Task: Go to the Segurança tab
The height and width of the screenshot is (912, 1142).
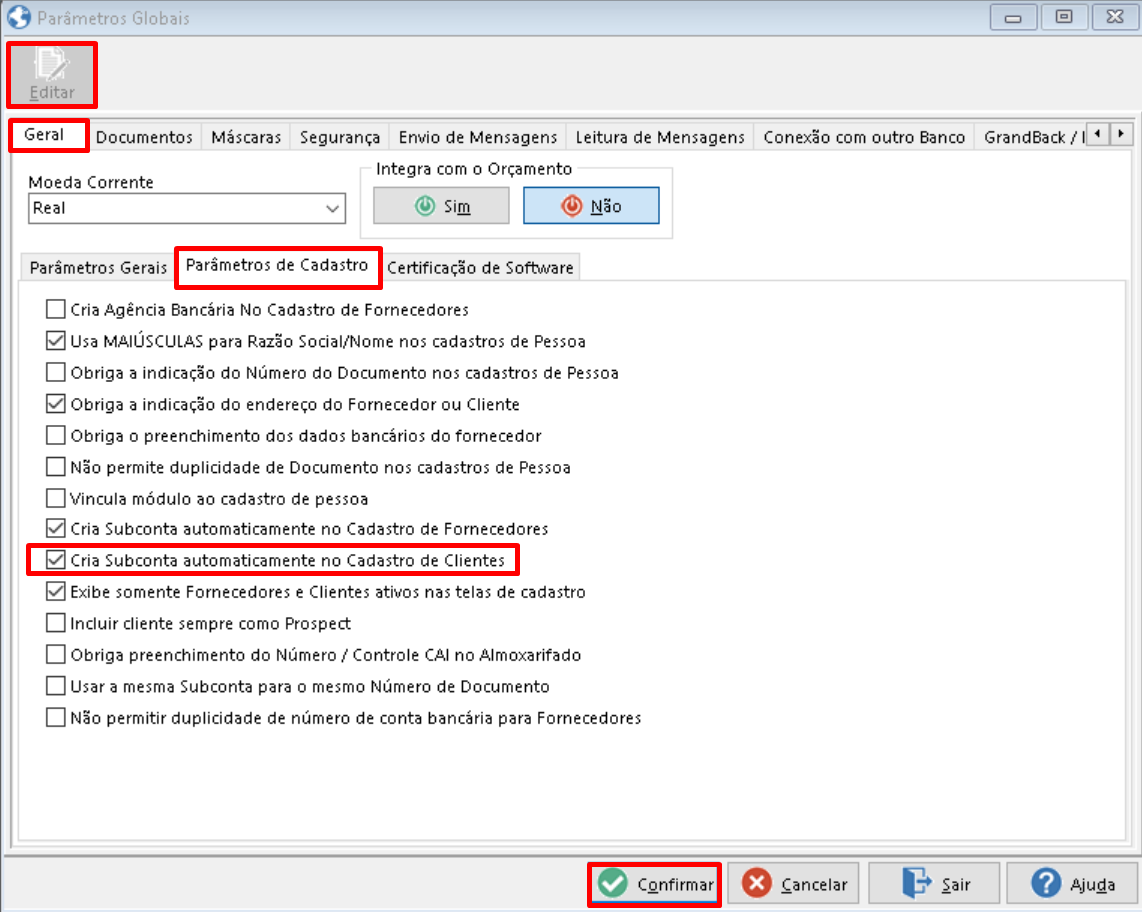Action: (x=340, y=137)
